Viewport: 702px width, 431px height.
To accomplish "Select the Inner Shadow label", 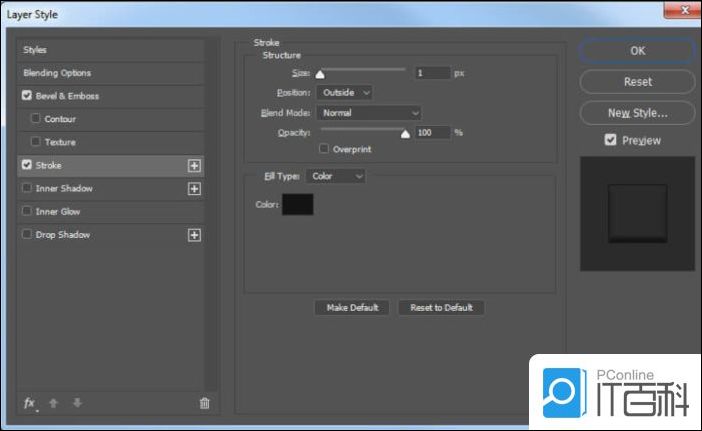I will click(x=64, y=188).
